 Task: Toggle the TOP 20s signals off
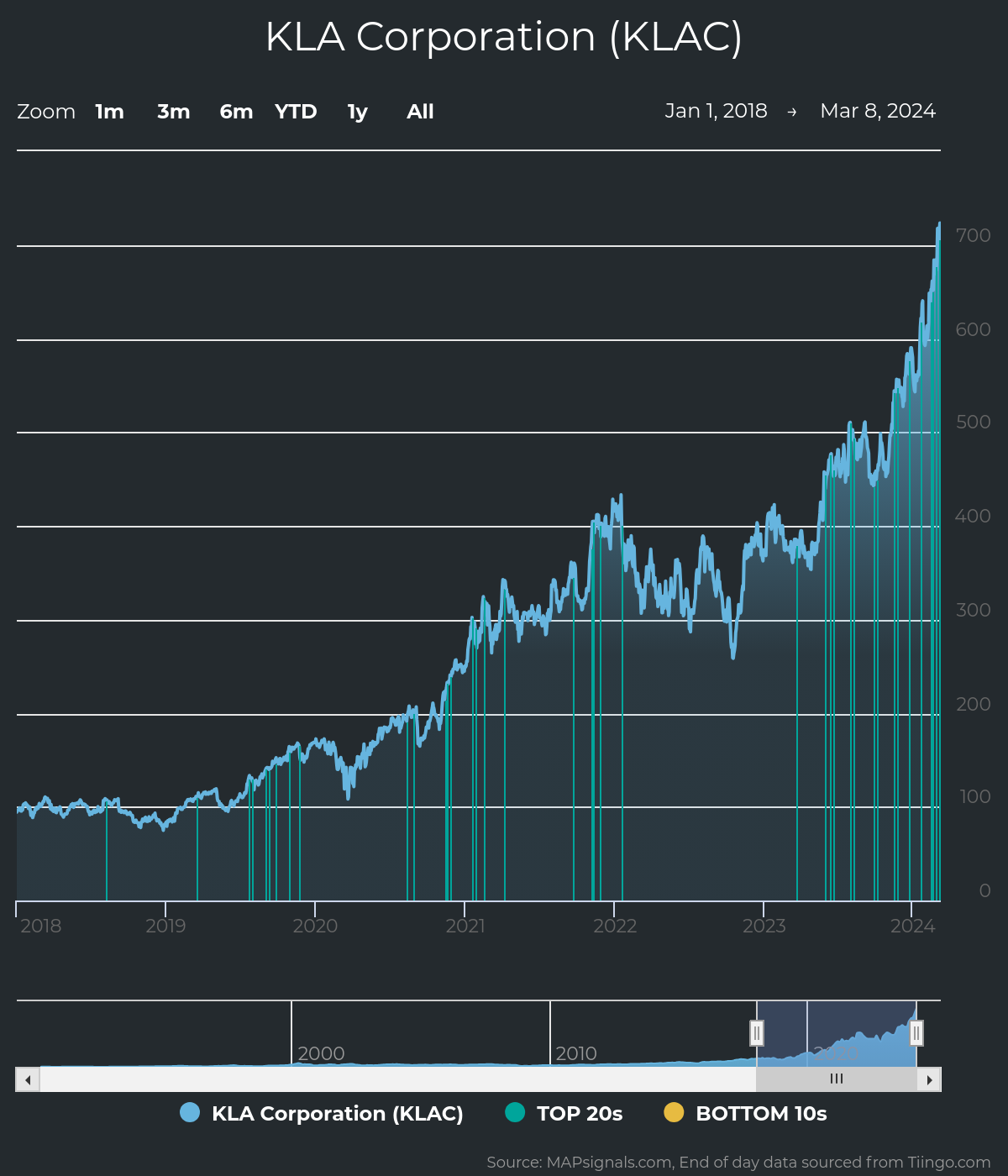579,1113
